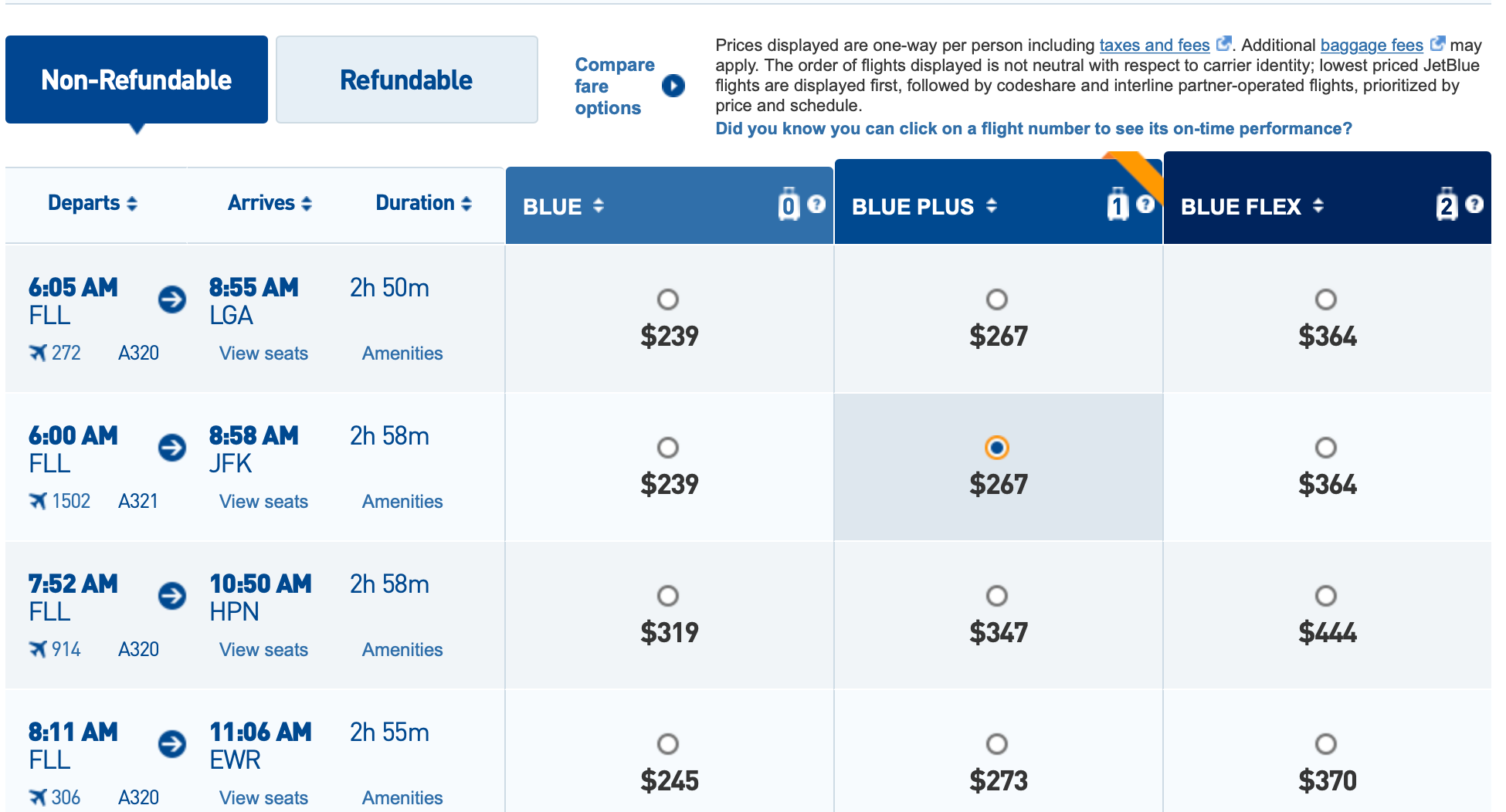Viewport: 1506px width, 812px height.
Task: Click the arrow icon for the 6:05 AM flight
Action: pos(172,299)
